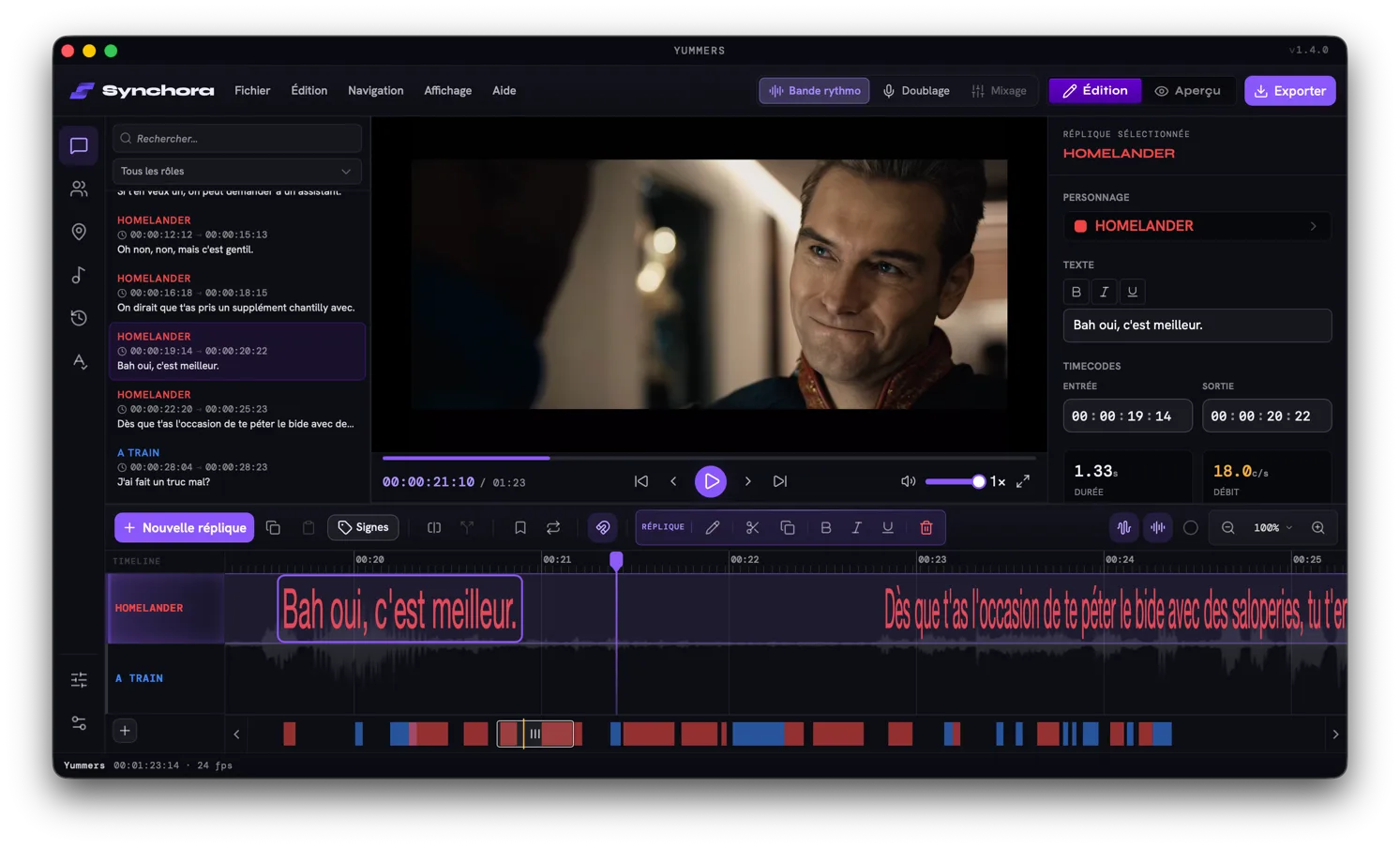The width and height of the screenshot is (1400, 848).
Task: Zoom in the timeline
Action: (1318, 528)
